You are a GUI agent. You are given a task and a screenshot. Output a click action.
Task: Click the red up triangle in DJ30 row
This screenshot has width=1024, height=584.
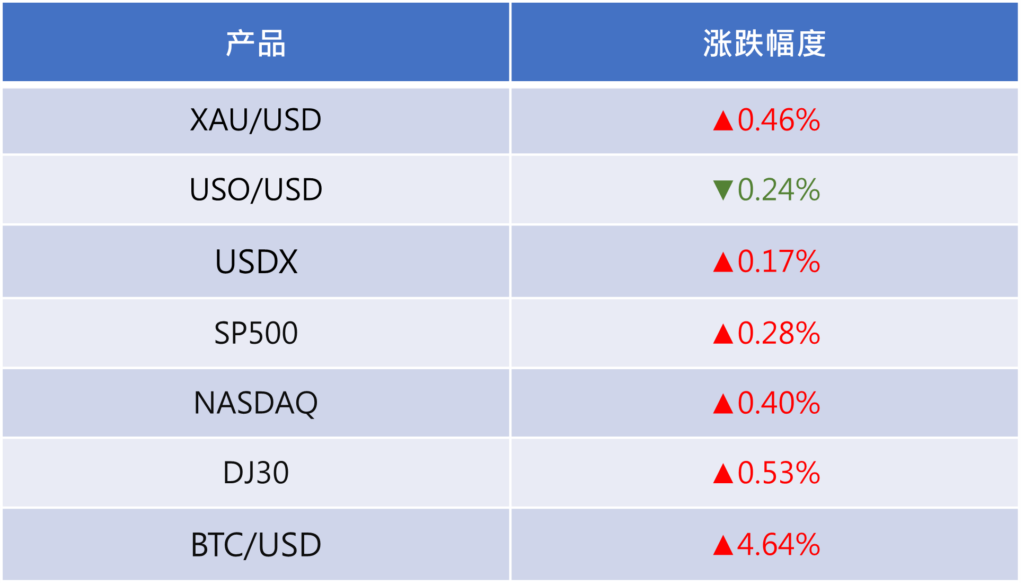(723, 473)
